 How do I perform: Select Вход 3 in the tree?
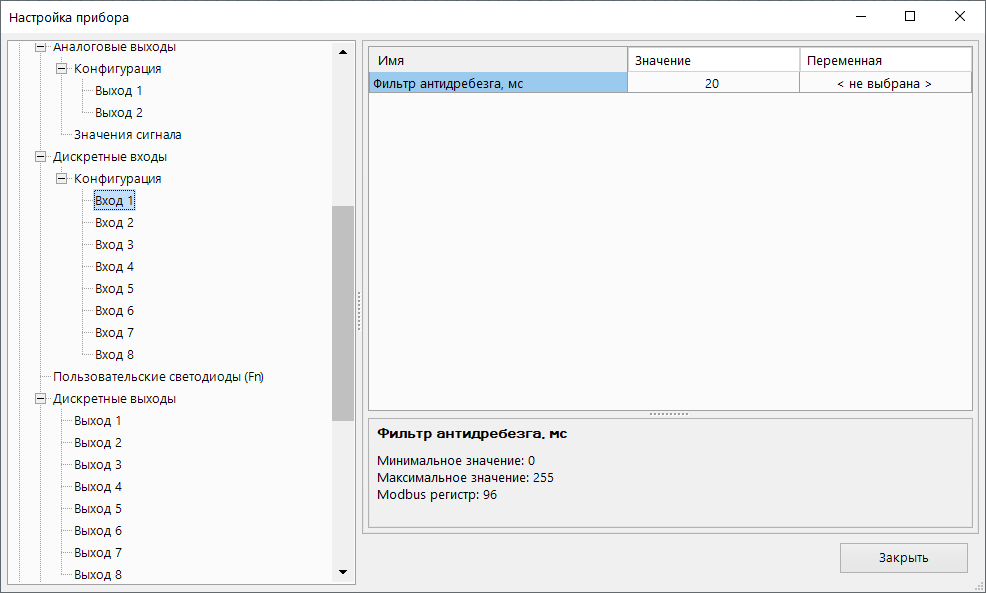[x=114, y=245]
